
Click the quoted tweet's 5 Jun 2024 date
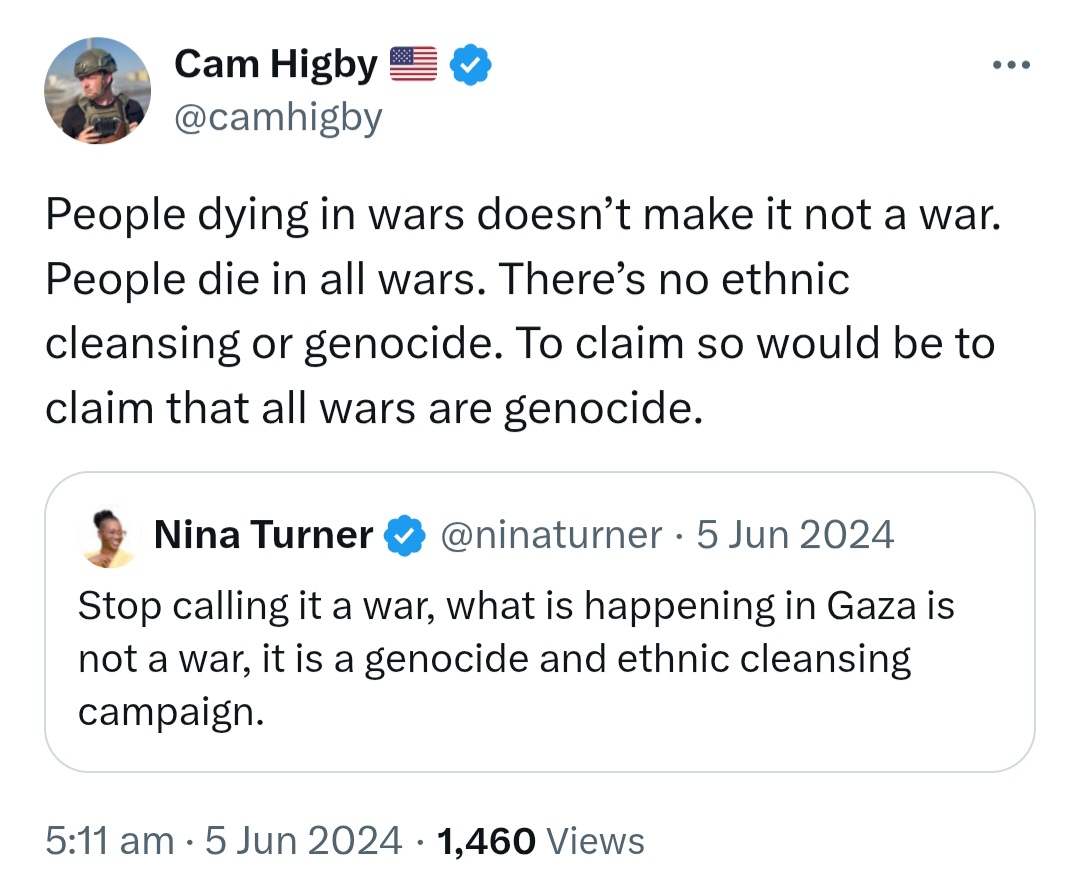click(795, 534)
